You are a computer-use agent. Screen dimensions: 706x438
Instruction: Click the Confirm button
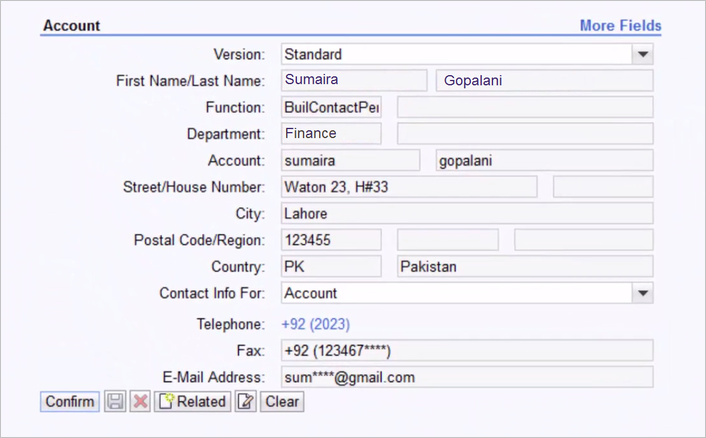click(x=70, y=401)
